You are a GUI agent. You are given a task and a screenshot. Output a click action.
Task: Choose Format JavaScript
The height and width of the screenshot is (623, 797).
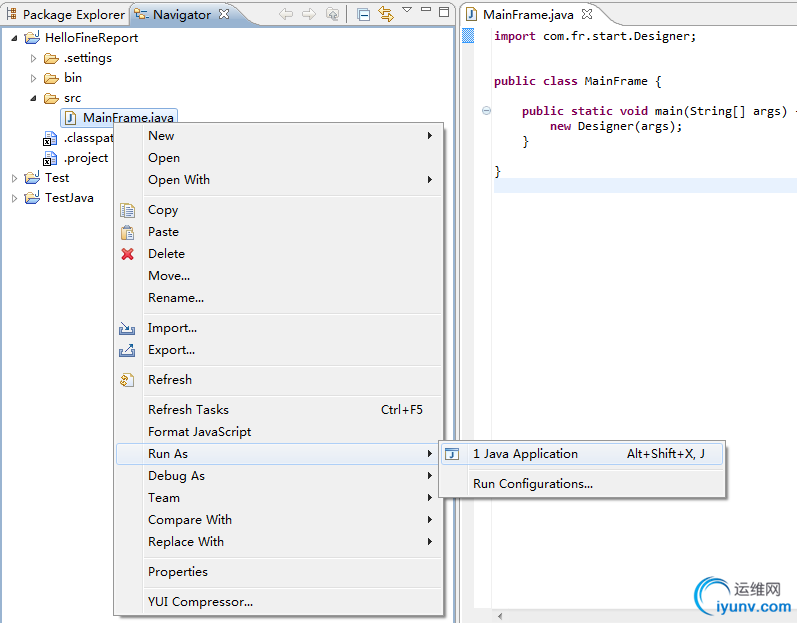tap(280, 431)
